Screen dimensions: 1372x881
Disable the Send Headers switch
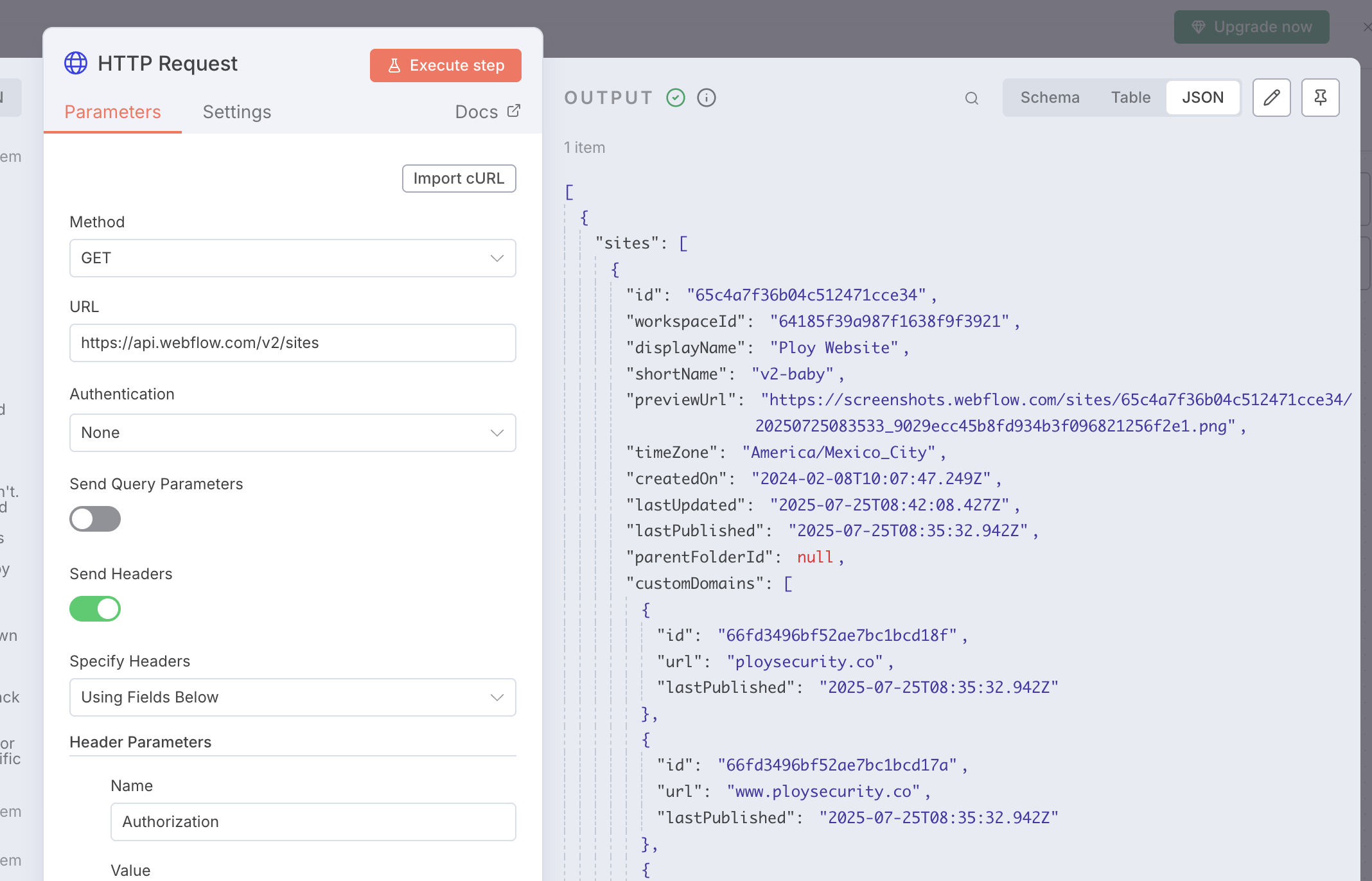[95, 609]
